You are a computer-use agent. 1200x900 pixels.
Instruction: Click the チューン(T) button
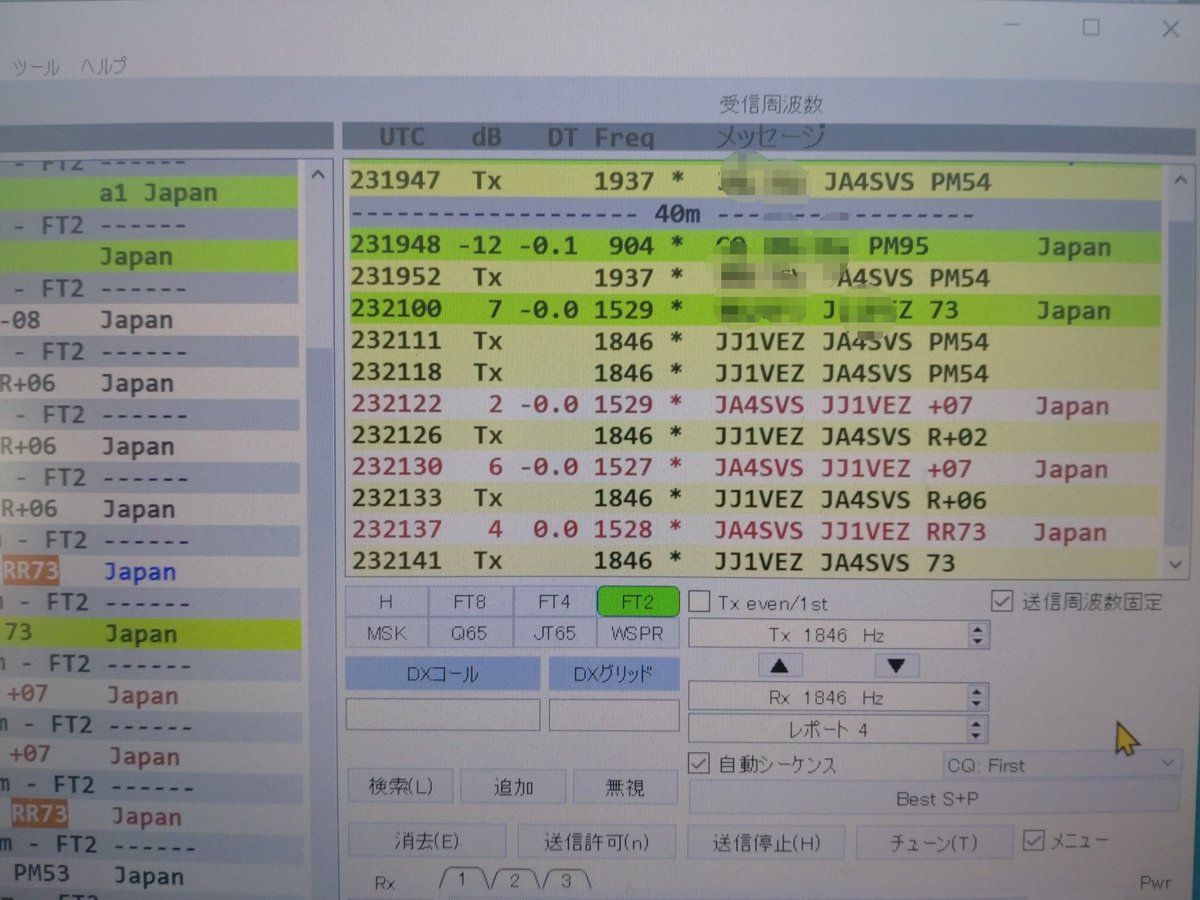pyautogui.click(x=934, y=841)
